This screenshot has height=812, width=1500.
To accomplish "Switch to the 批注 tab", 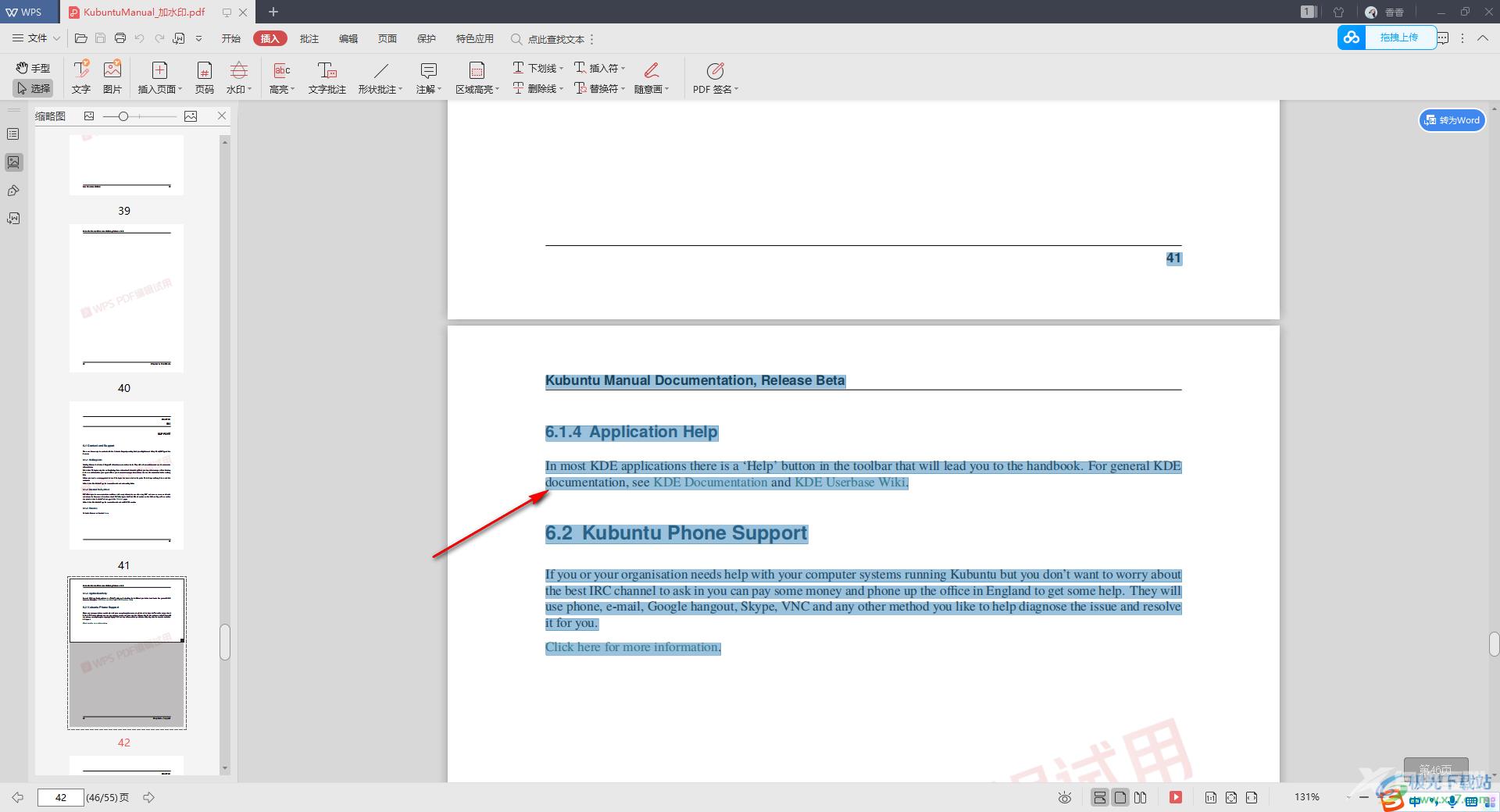I will click(x=309, y=38).
